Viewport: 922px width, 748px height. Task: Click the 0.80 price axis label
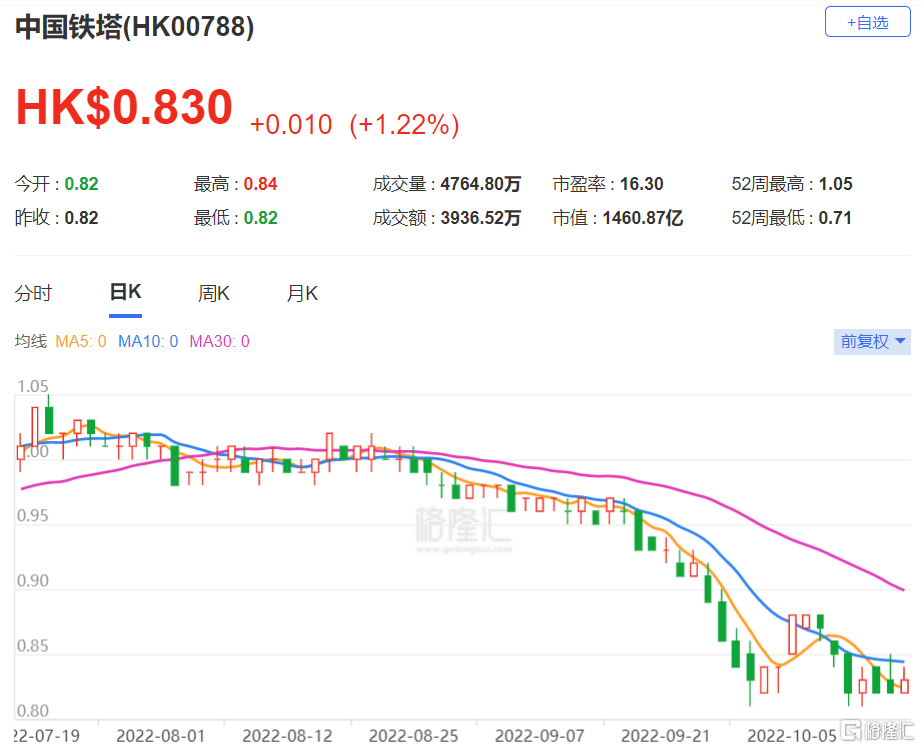click(32, 711)
